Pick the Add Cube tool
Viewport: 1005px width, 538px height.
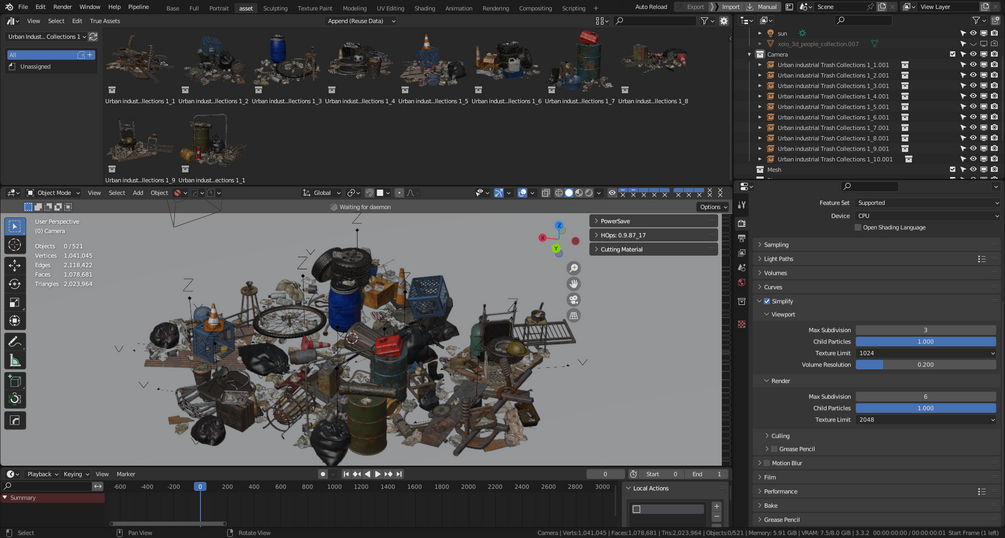tap(15, 382)
